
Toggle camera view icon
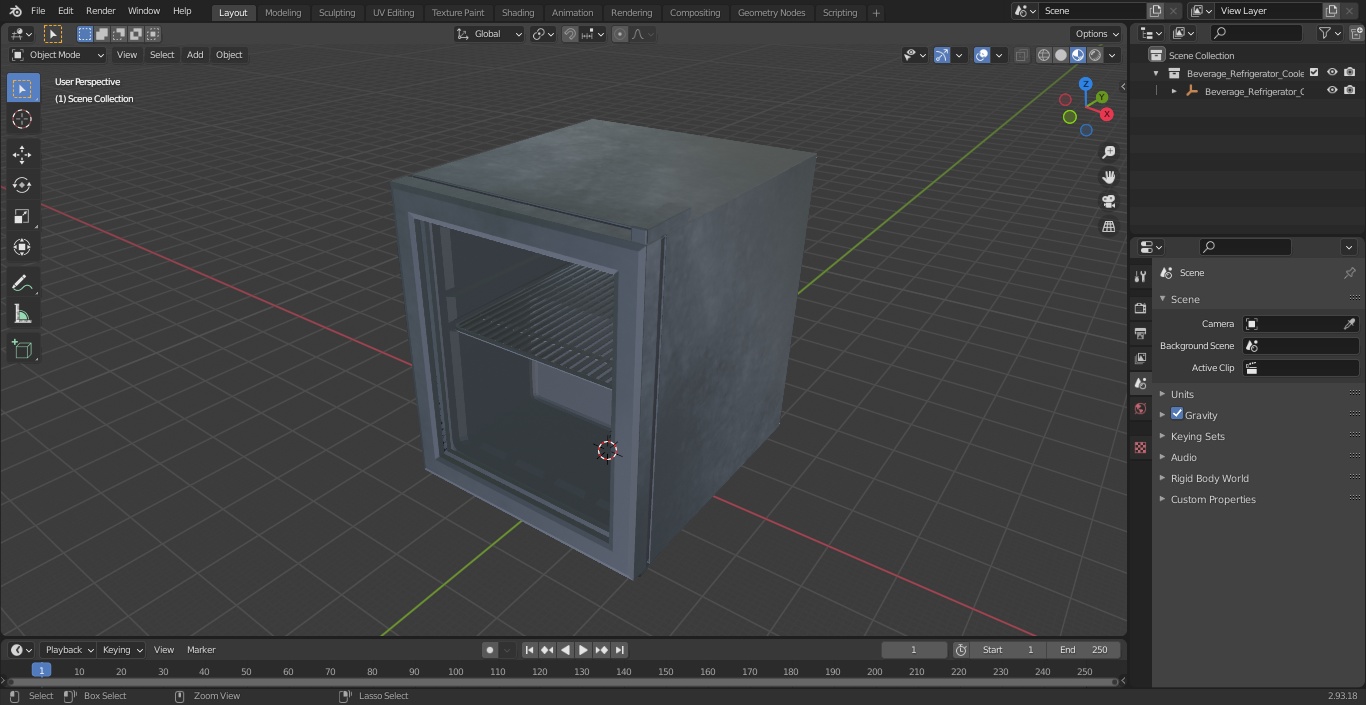(1108, 202)
